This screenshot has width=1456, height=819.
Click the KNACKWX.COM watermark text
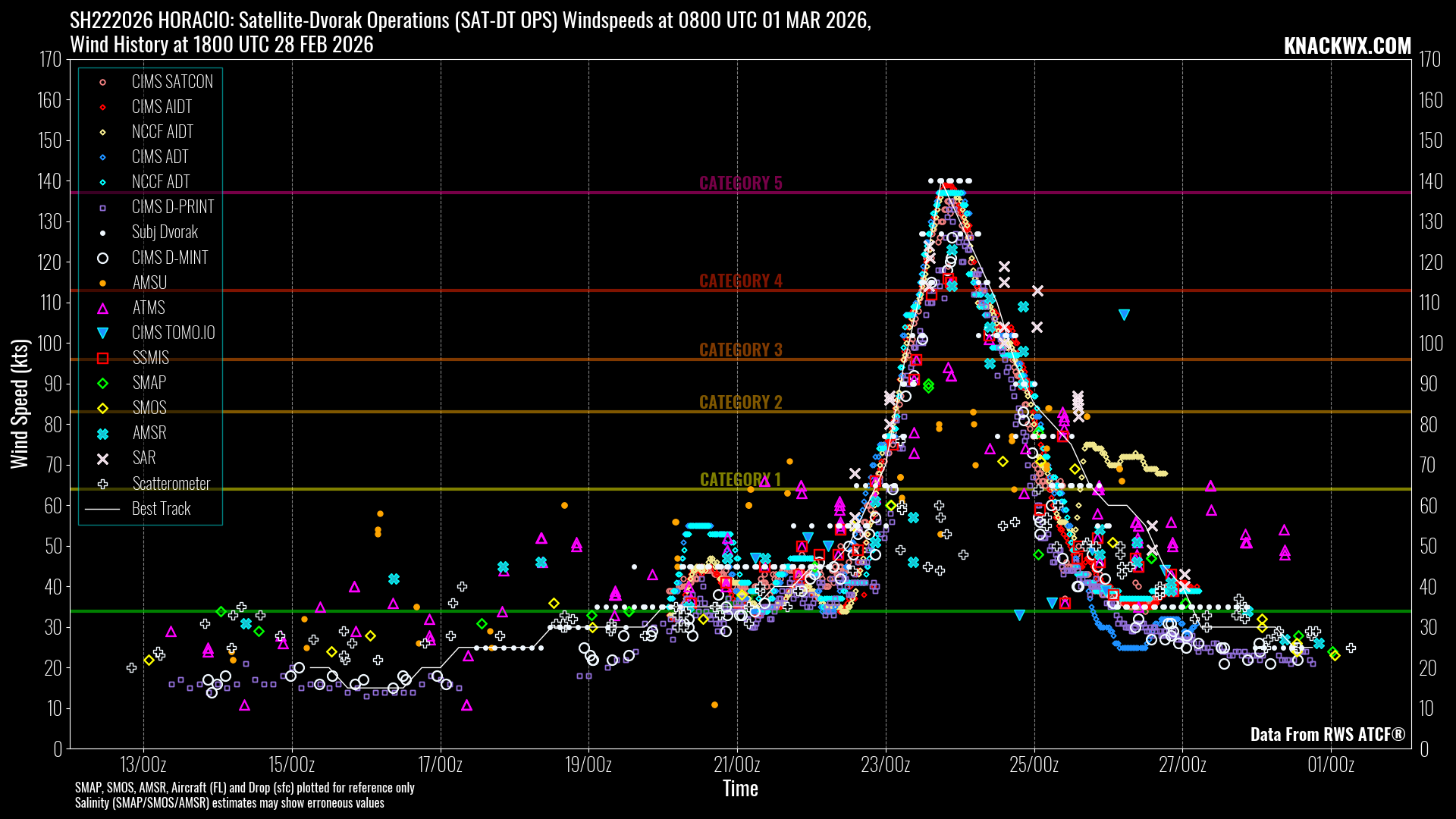click(x=1347, y=46)
